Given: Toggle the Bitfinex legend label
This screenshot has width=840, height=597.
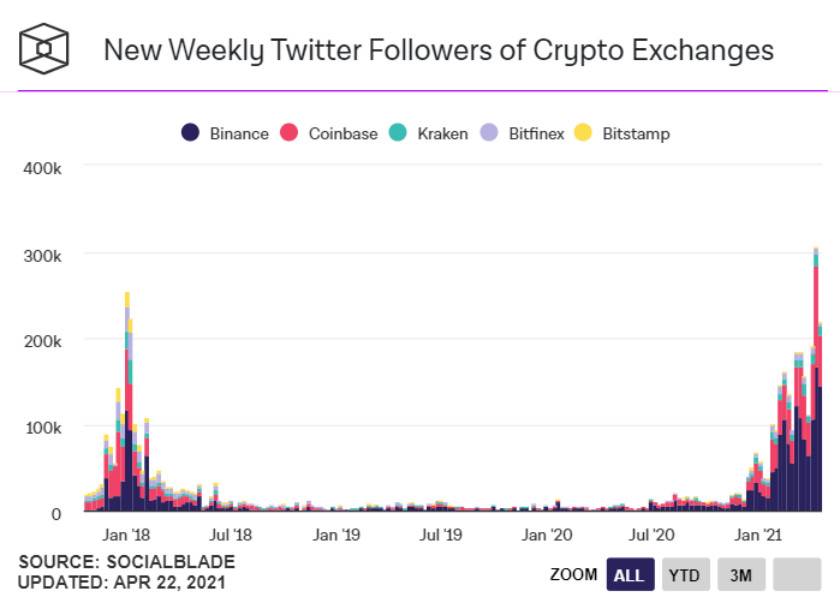Looking at the screenshot, I should [x=535, y=133].
